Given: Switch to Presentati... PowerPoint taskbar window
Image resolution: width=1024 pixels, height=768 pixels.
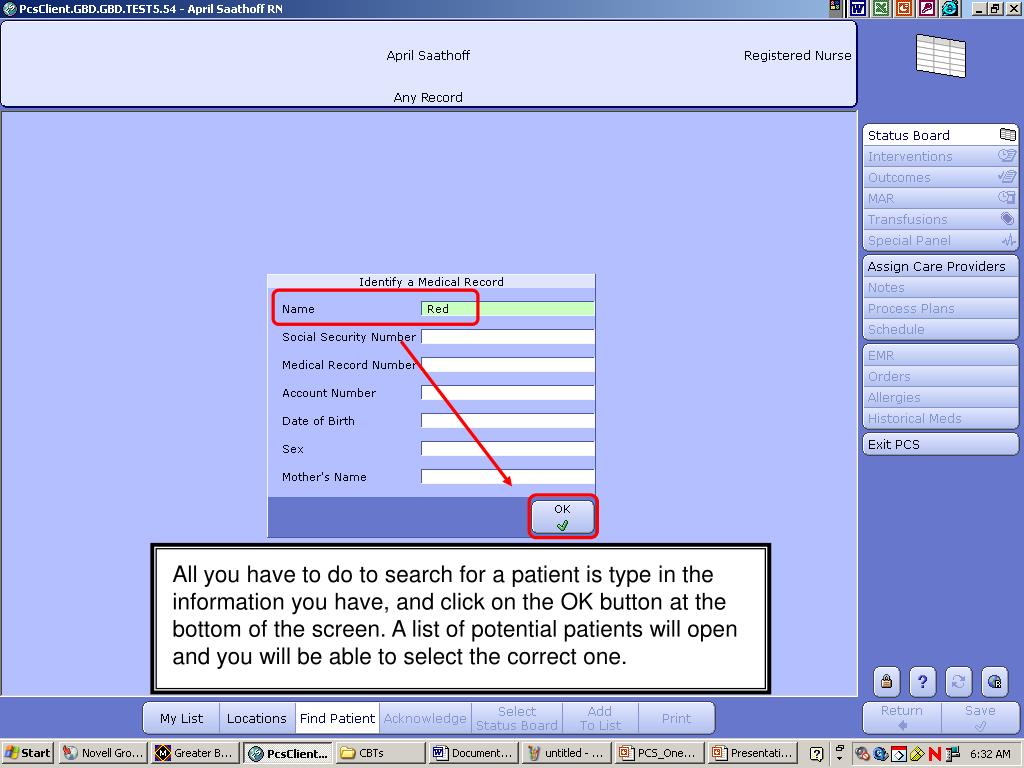Looking at the screenshot, I should (752, 753).
